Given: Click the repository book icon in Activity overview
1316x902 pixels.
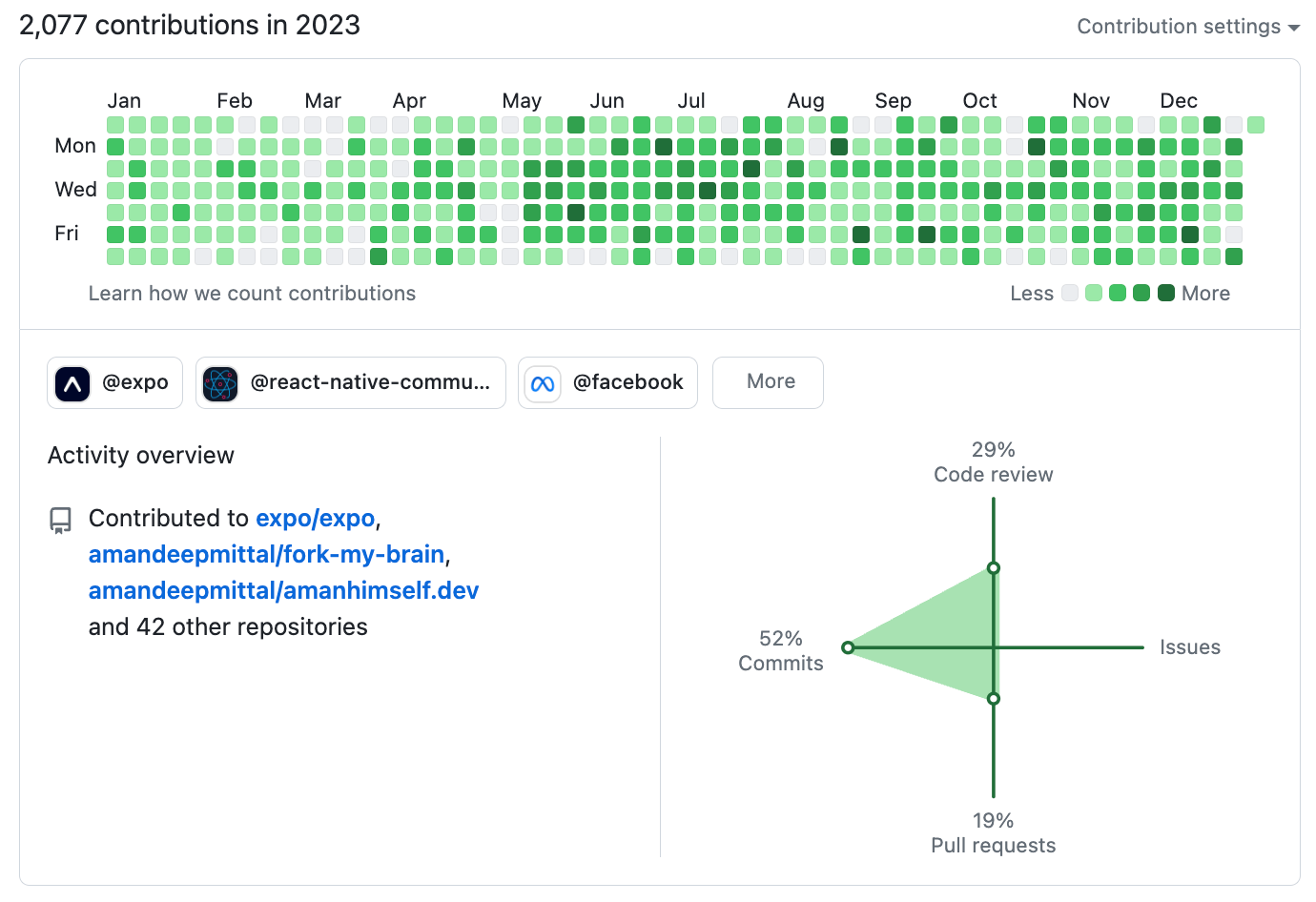Looking at the screenshot, I should pyautogui.click(x=60, y=520).
